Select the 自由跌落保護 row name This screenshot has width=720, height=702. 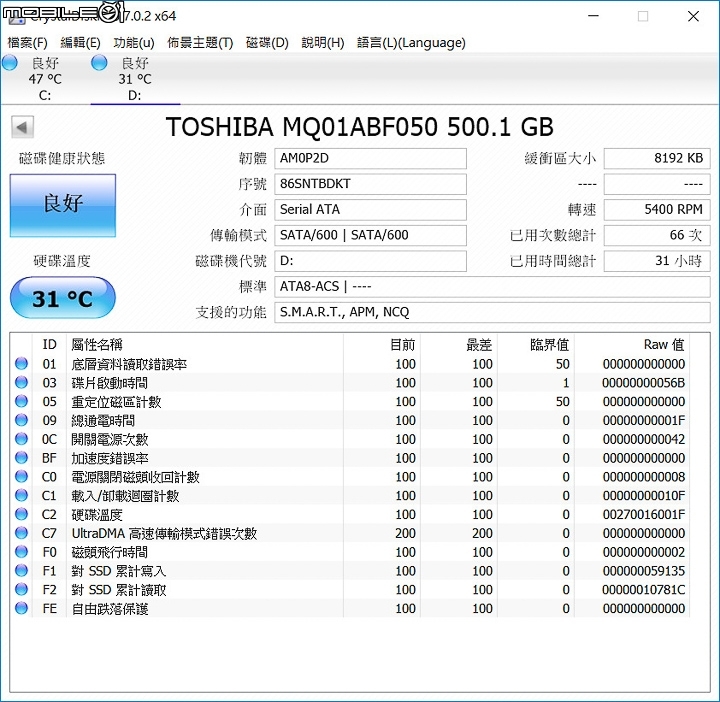point(110,609)
